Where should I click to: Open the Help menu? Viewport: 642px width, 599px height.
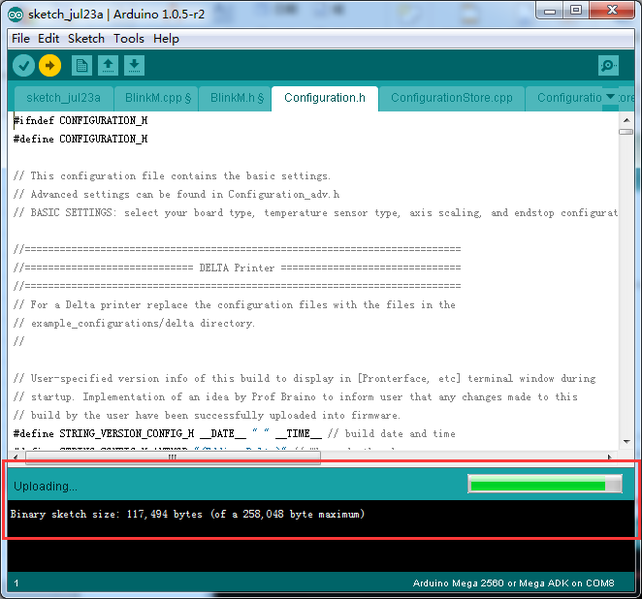tap(166, 38)
